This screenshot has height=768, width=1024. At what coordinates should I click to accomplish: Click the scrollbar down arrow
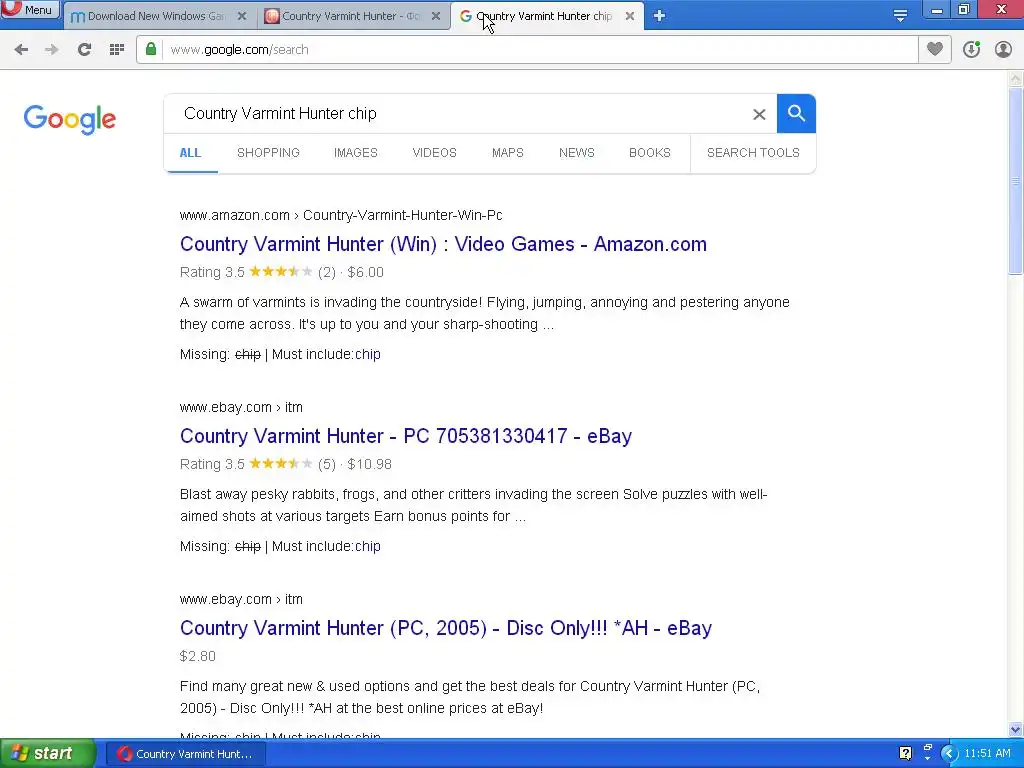1016,729
